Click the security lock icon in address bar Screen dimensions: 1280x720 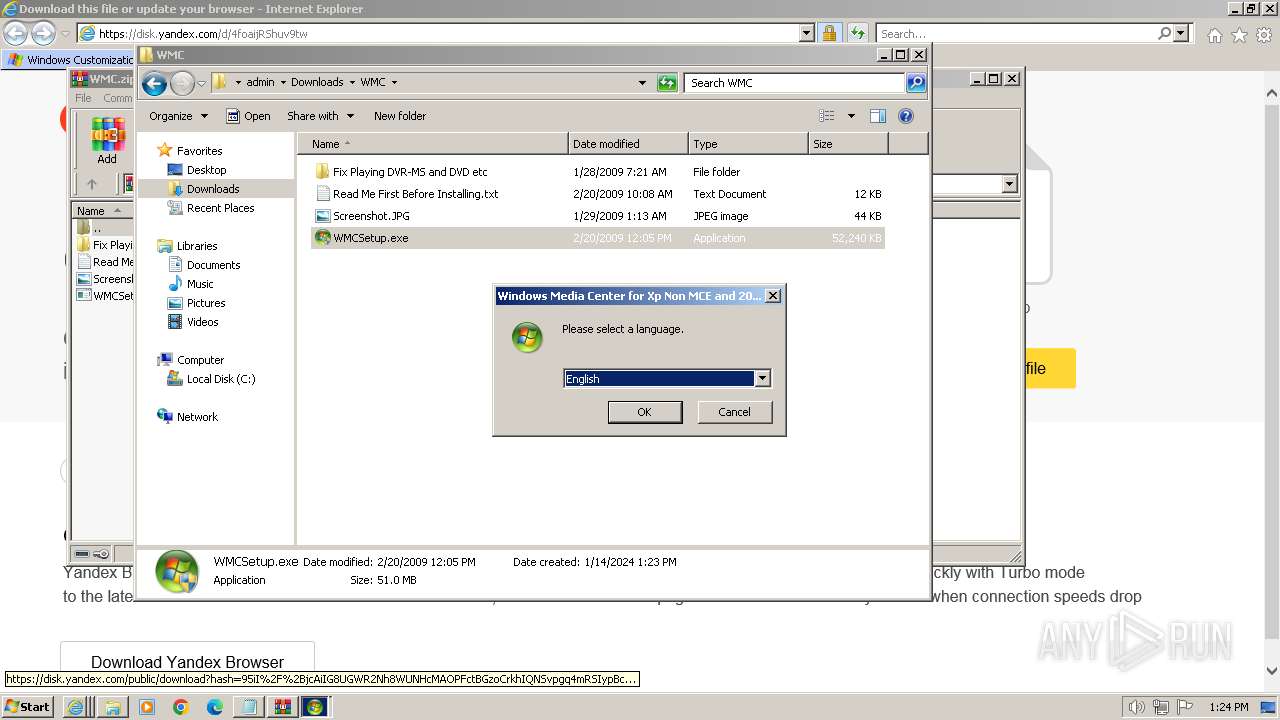(829, 33)
